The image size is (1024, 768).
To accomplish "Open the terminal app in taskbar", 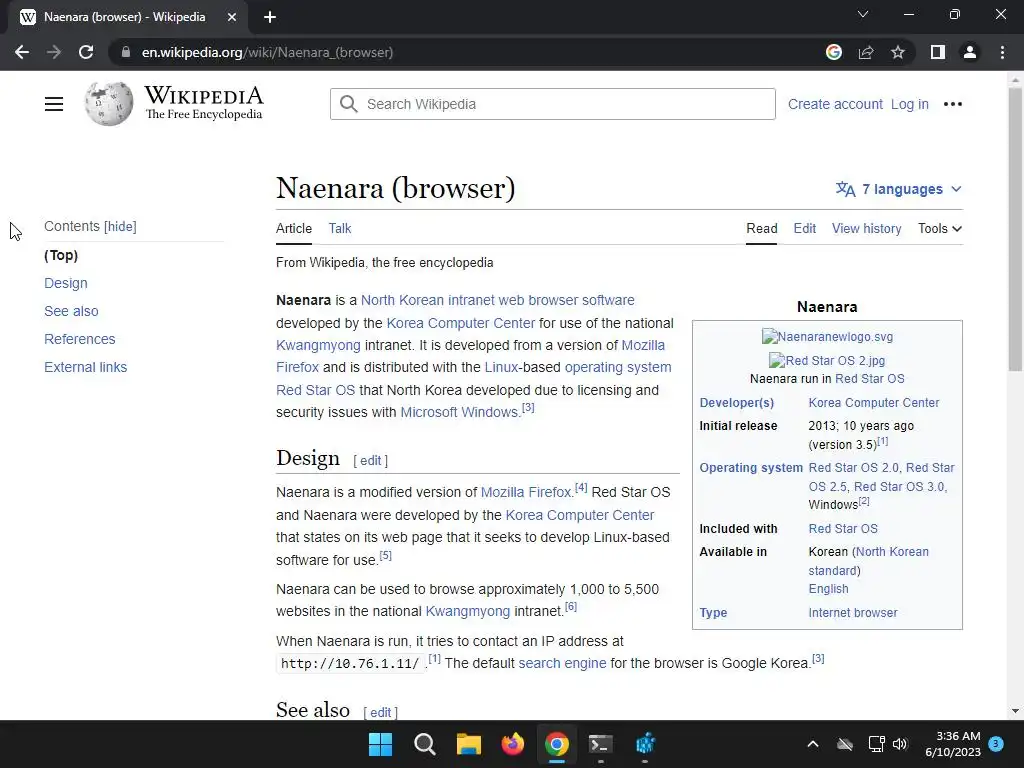I will pos(600,744).
